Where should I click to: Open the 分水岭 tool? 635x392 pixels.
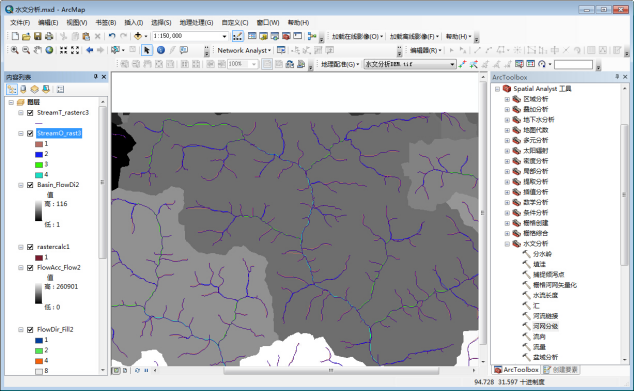542,254
